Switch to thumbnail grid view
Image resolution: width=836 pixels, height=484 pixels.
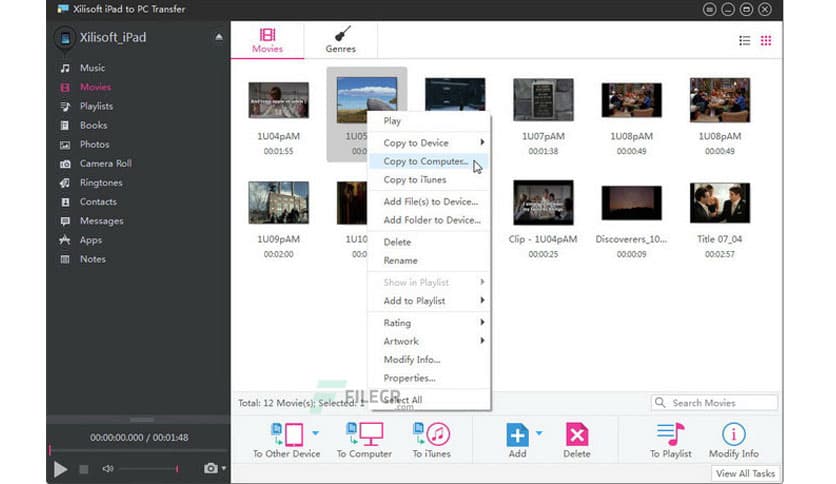(766, 41)
